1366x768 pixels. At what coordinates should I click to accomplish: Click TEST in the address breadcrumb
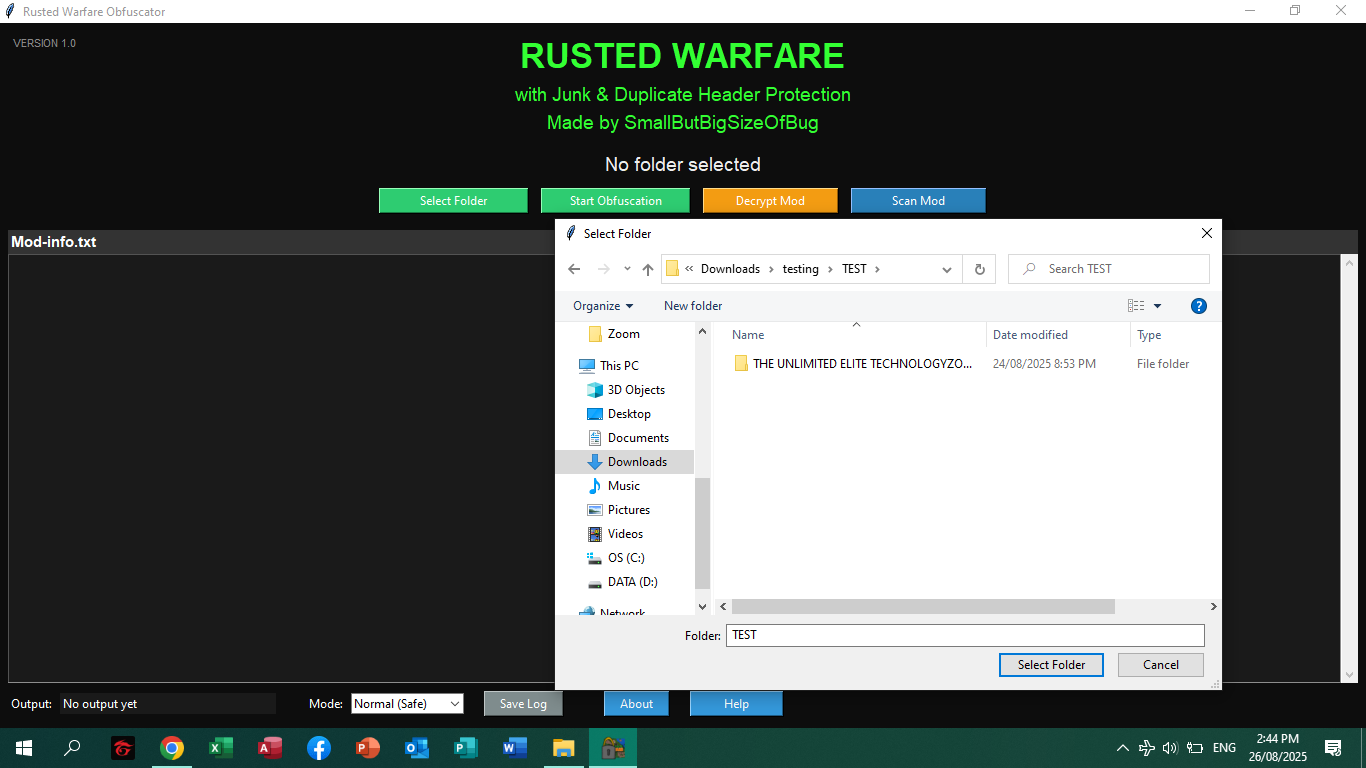coord(854,269)
